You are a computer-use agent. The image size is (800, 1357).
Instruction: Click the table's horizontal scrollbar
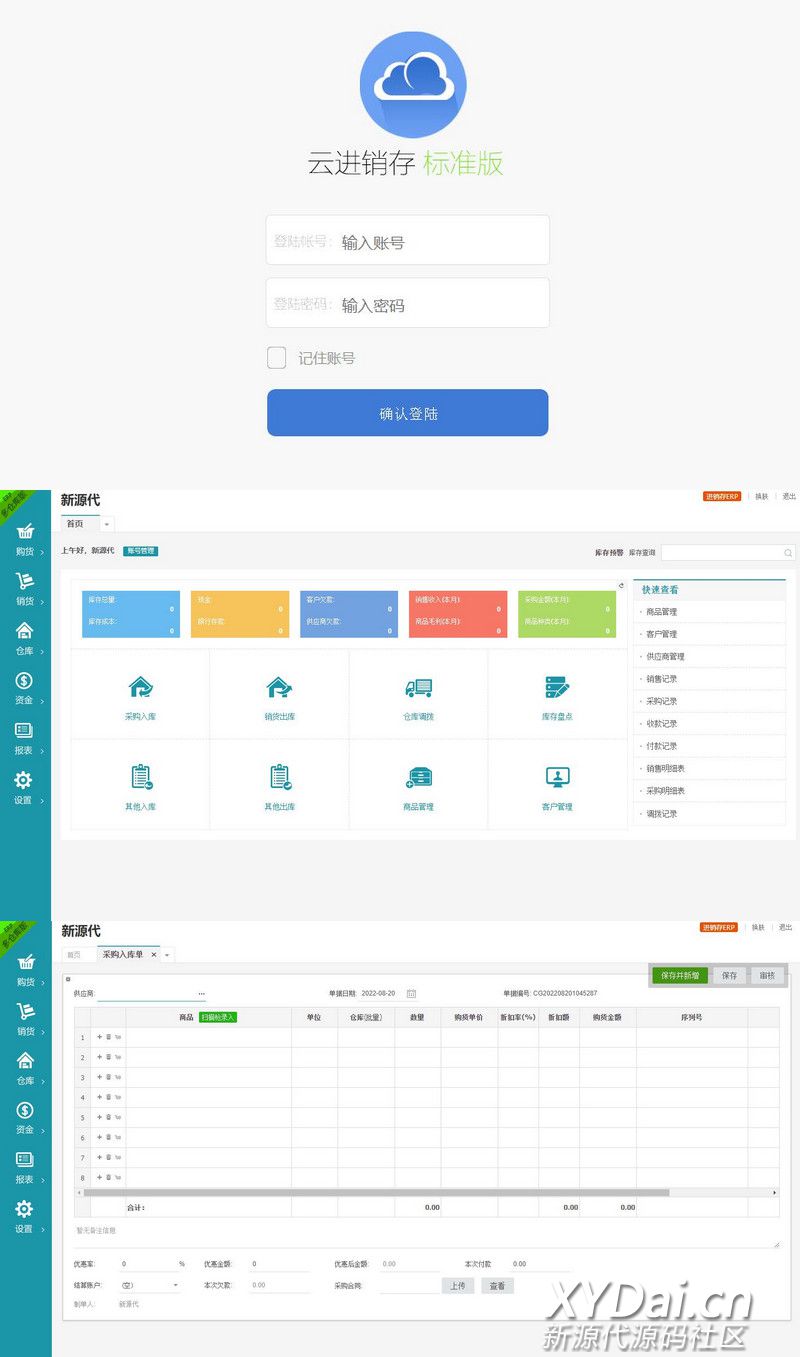pos(376,1193)
